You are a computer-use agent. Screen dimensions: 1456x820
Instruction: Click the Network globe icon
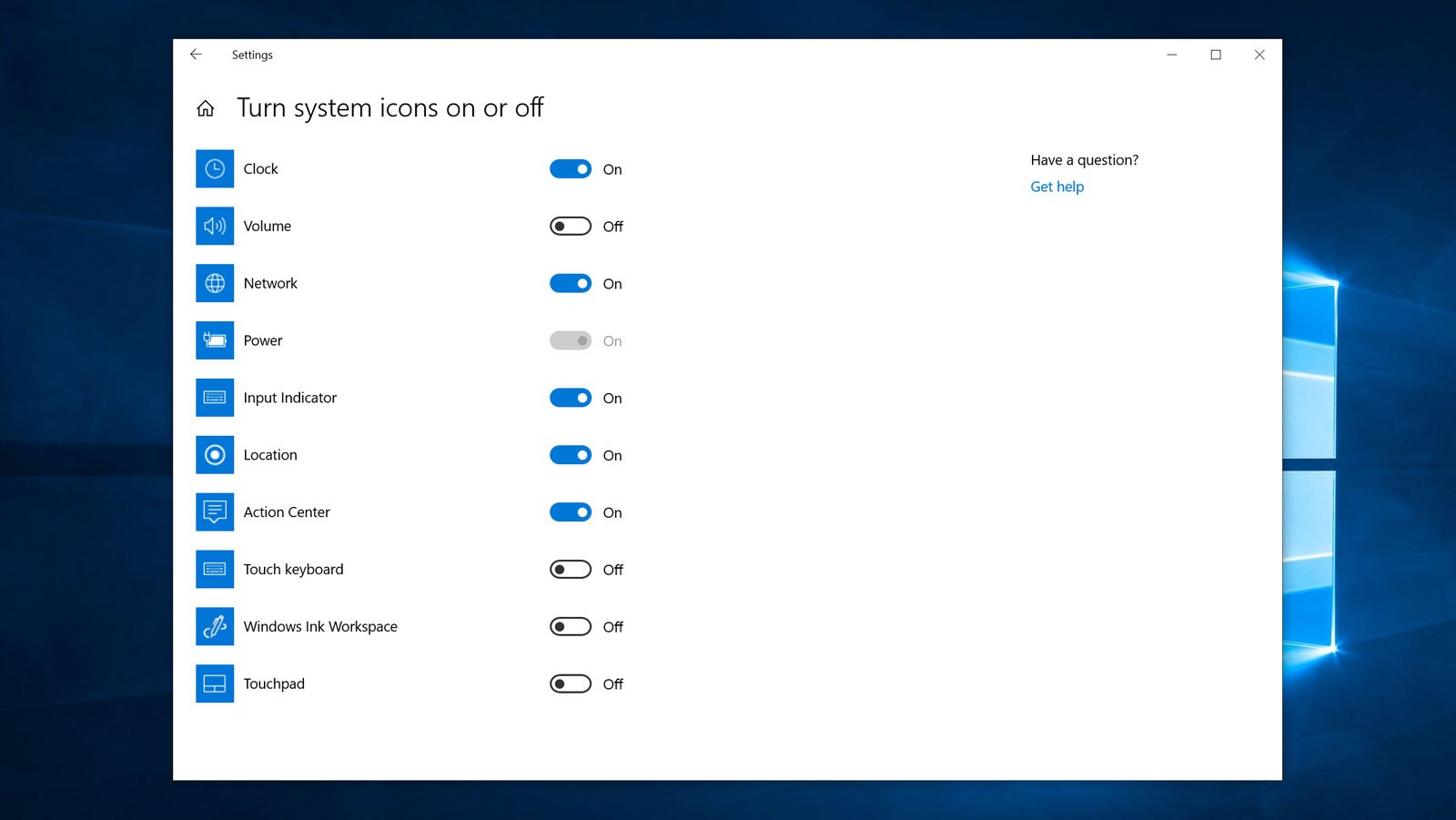point(214,283)
